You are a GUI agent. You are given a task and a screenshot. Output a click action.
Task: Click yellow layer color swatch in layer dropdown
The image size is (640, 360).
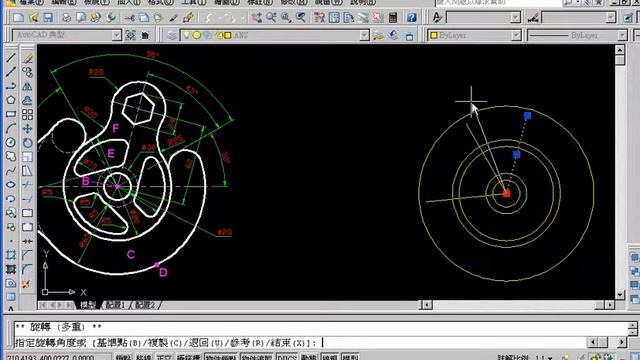[x=228, y=36]
